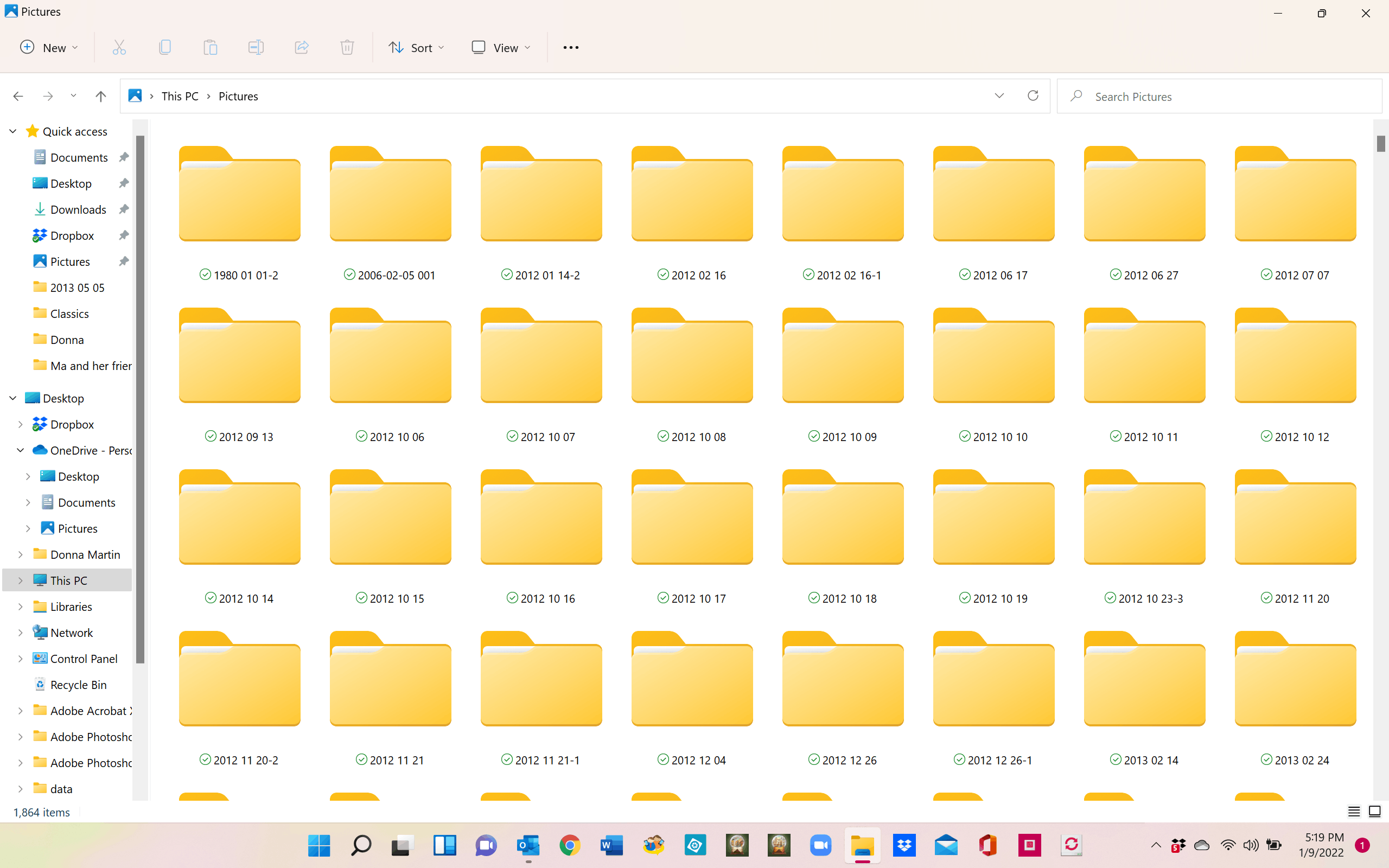Click the Share icon in toolbar
Screen dimensions: 1389x868
[x=301, y=47]
